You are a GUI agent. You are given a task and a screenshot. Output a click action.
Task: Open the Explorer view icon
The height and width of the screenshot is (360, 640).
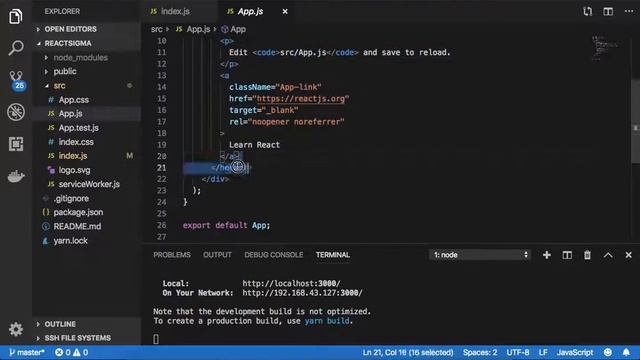(16, 16)
